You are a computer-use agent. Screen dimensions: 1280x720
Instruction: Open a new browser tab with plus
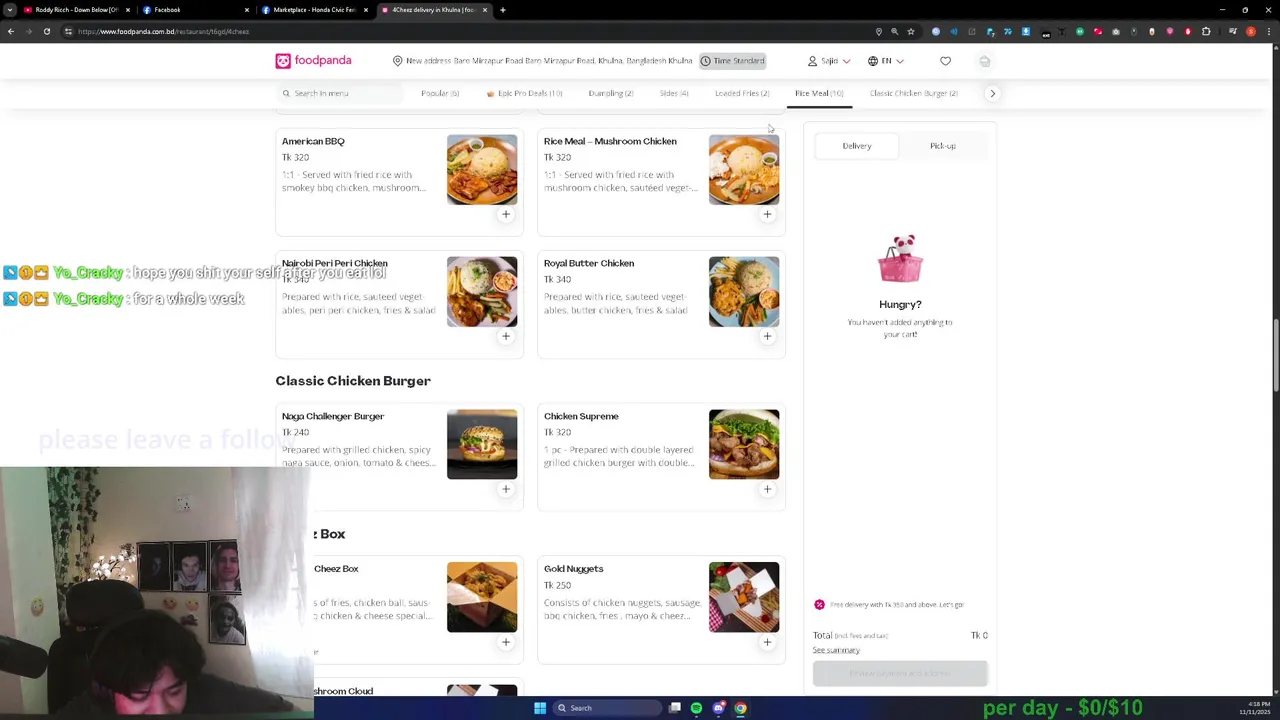point(503,10)
